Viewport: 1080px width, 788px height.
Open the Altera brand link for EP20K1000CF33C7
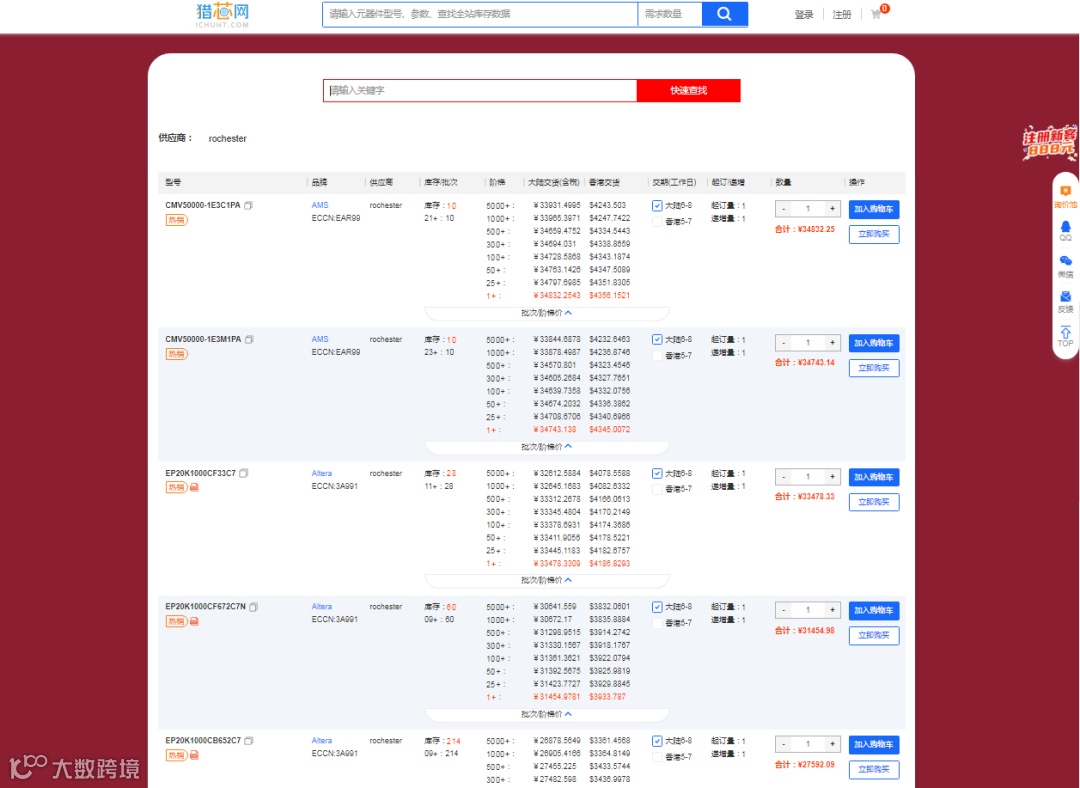(322, 473)
